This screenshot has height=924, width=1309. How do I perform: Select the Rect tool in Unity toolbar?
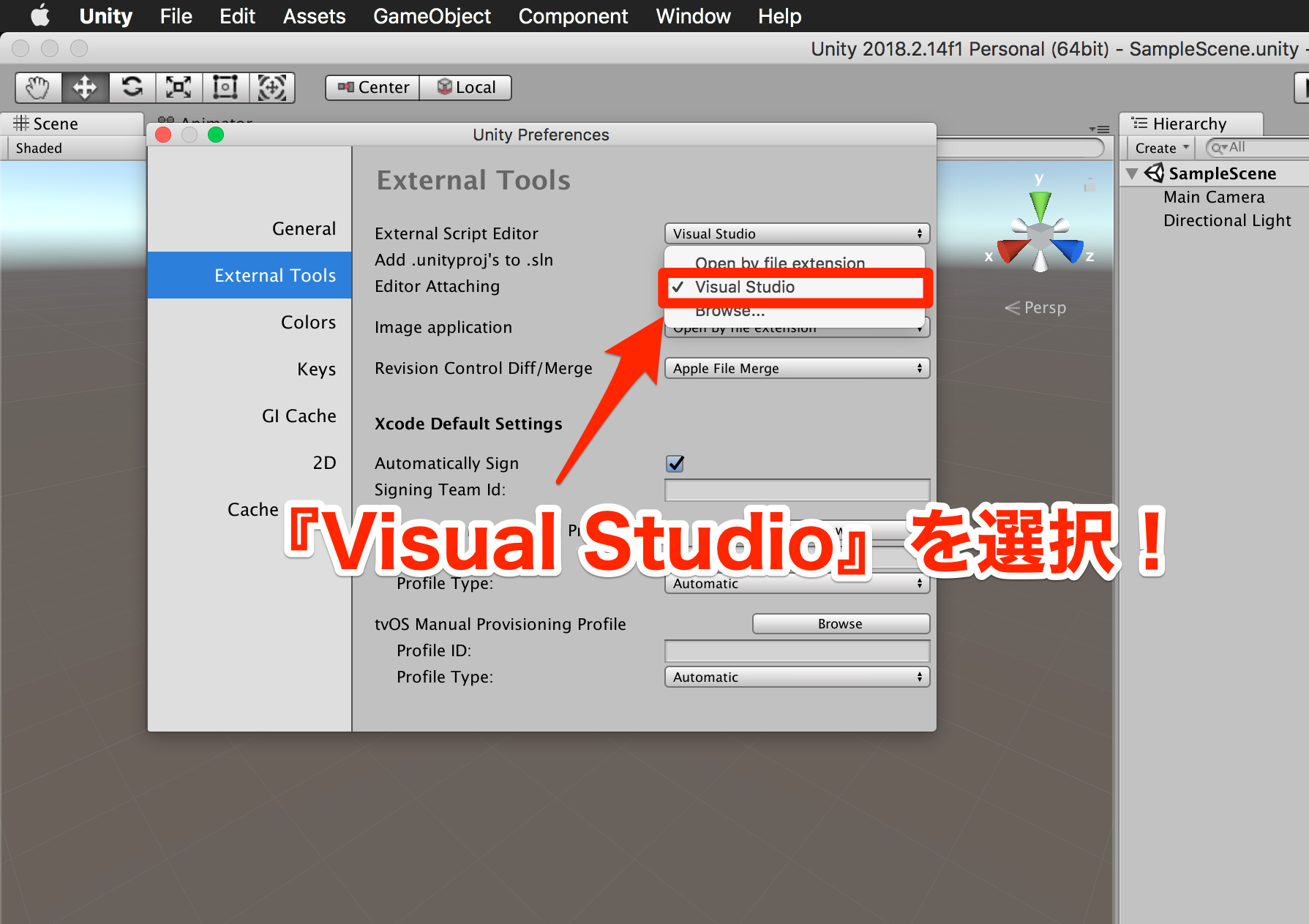[225, 88]
